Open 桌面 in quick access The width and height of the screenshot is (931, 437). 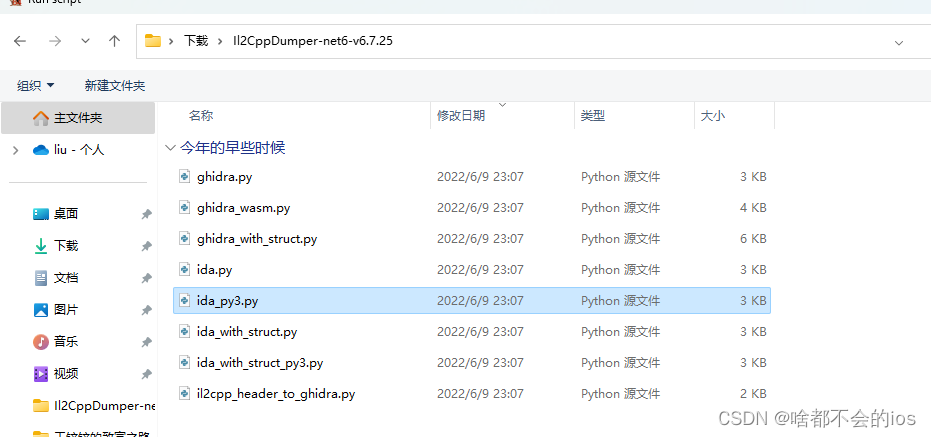(66, 214)
